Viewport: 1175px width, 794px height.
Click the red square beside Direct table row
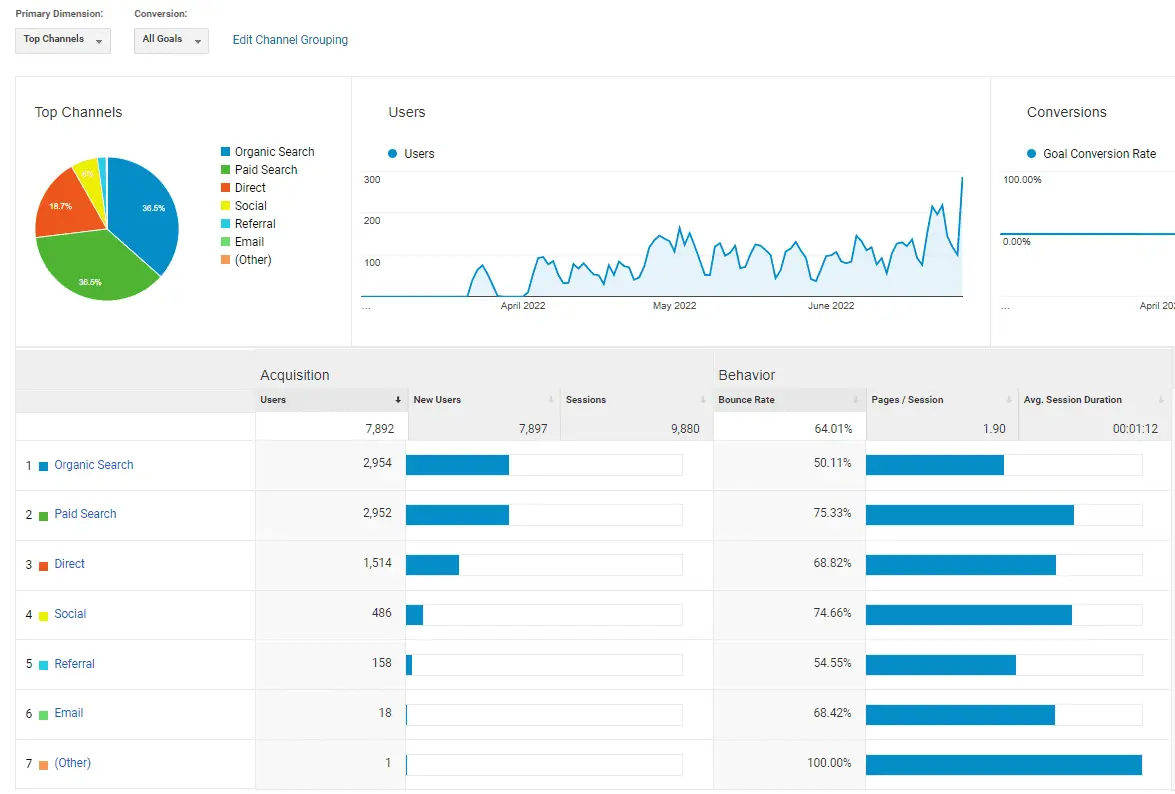[x=44, y=563]
